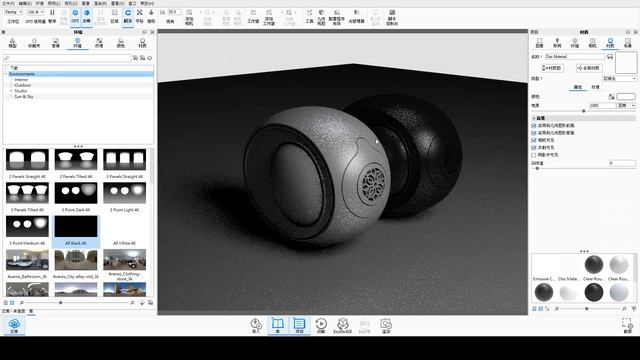Select the Sun & Sky folder
Viewport: 640px width, 360px height.
[24, 97]
